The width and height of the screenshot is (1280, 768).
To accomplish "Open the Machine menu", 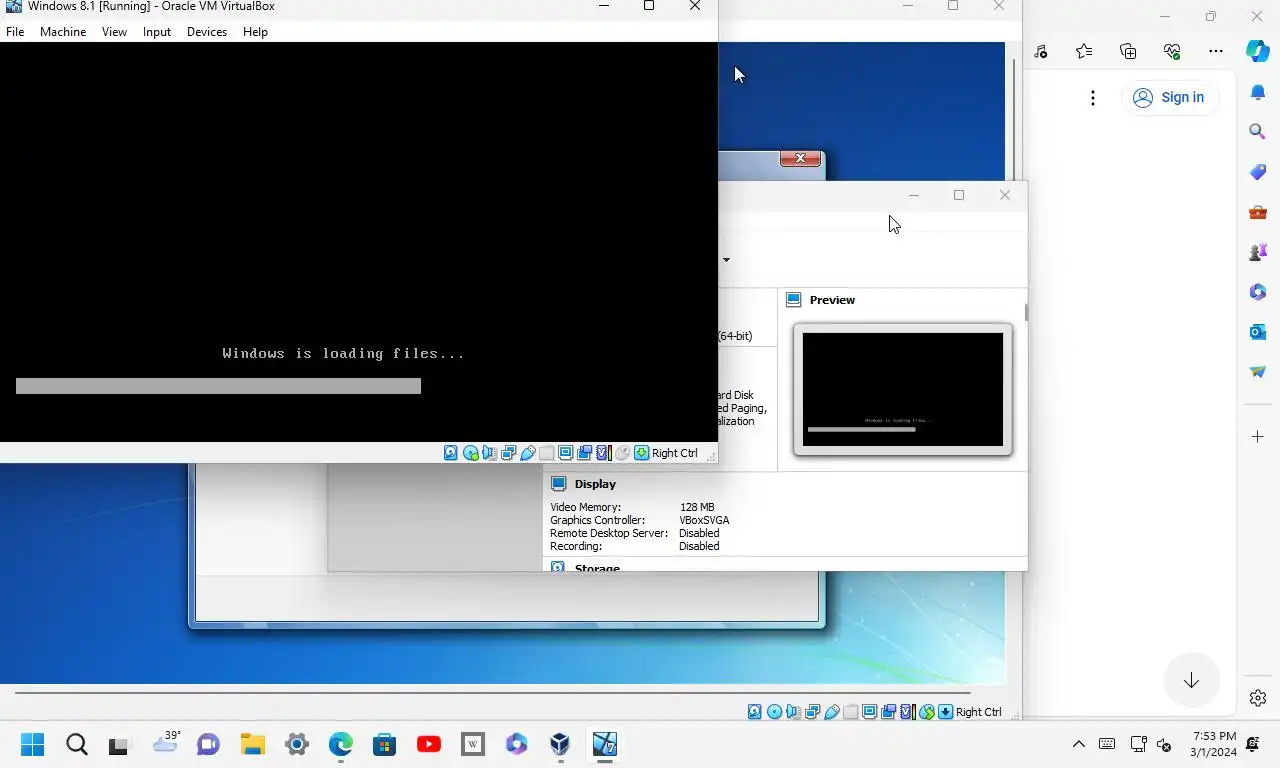I will (63, 32).
